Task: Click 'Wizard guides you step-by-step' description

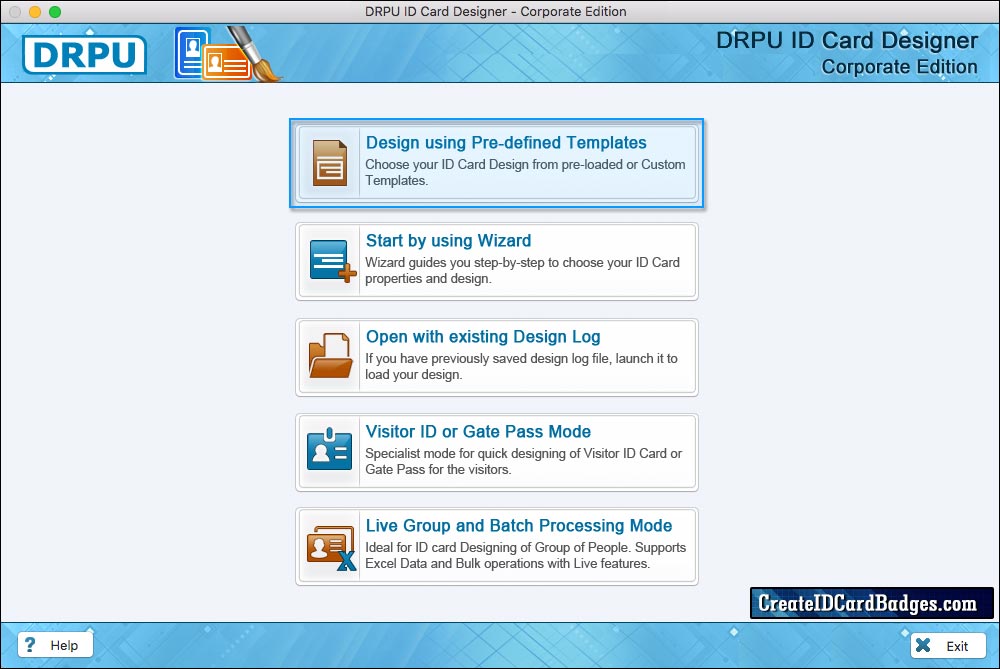Action: point(522,270)
